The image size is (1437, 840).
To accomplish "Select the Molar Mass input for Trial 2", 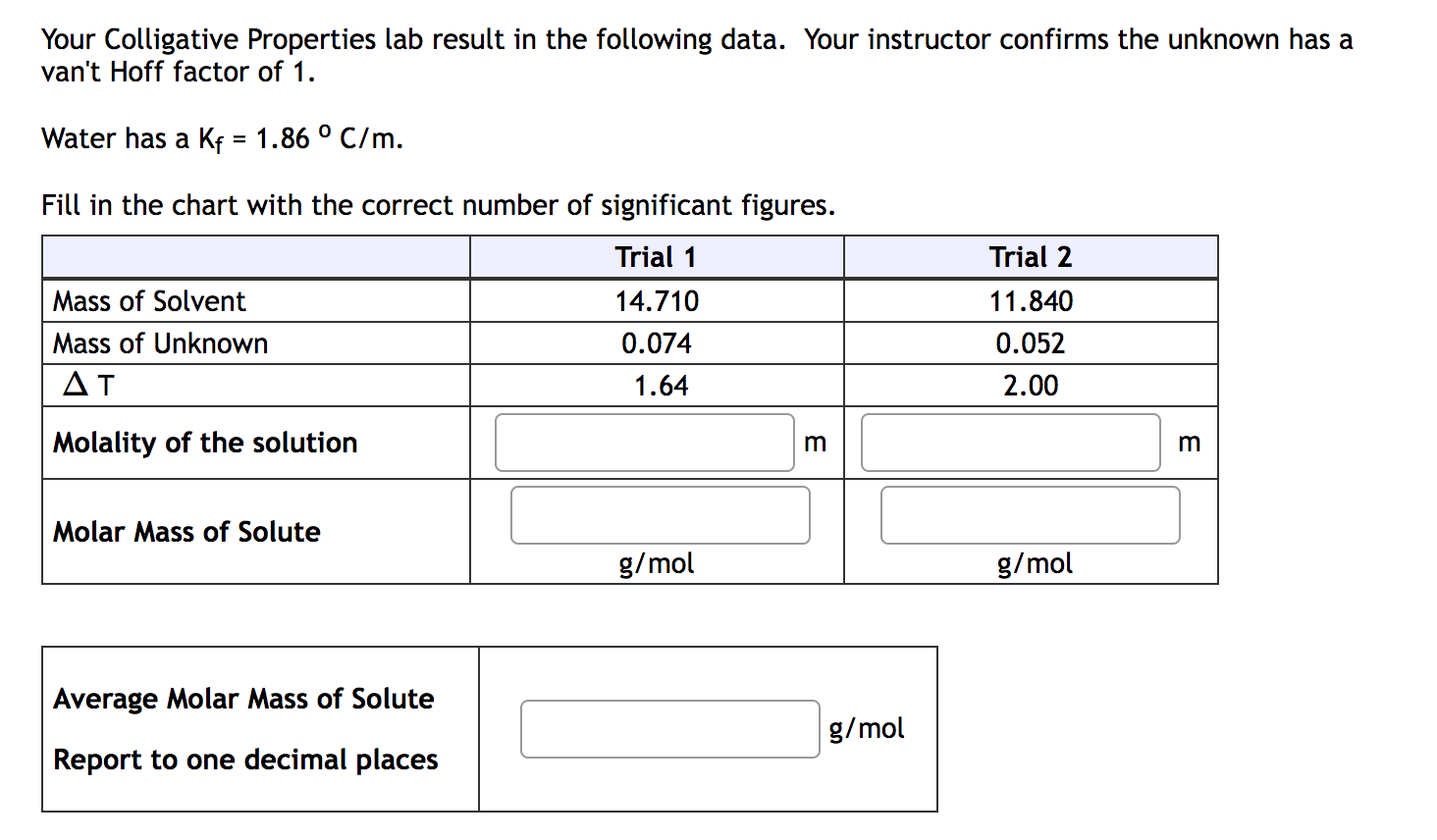I will click(x=1030, y=514).
